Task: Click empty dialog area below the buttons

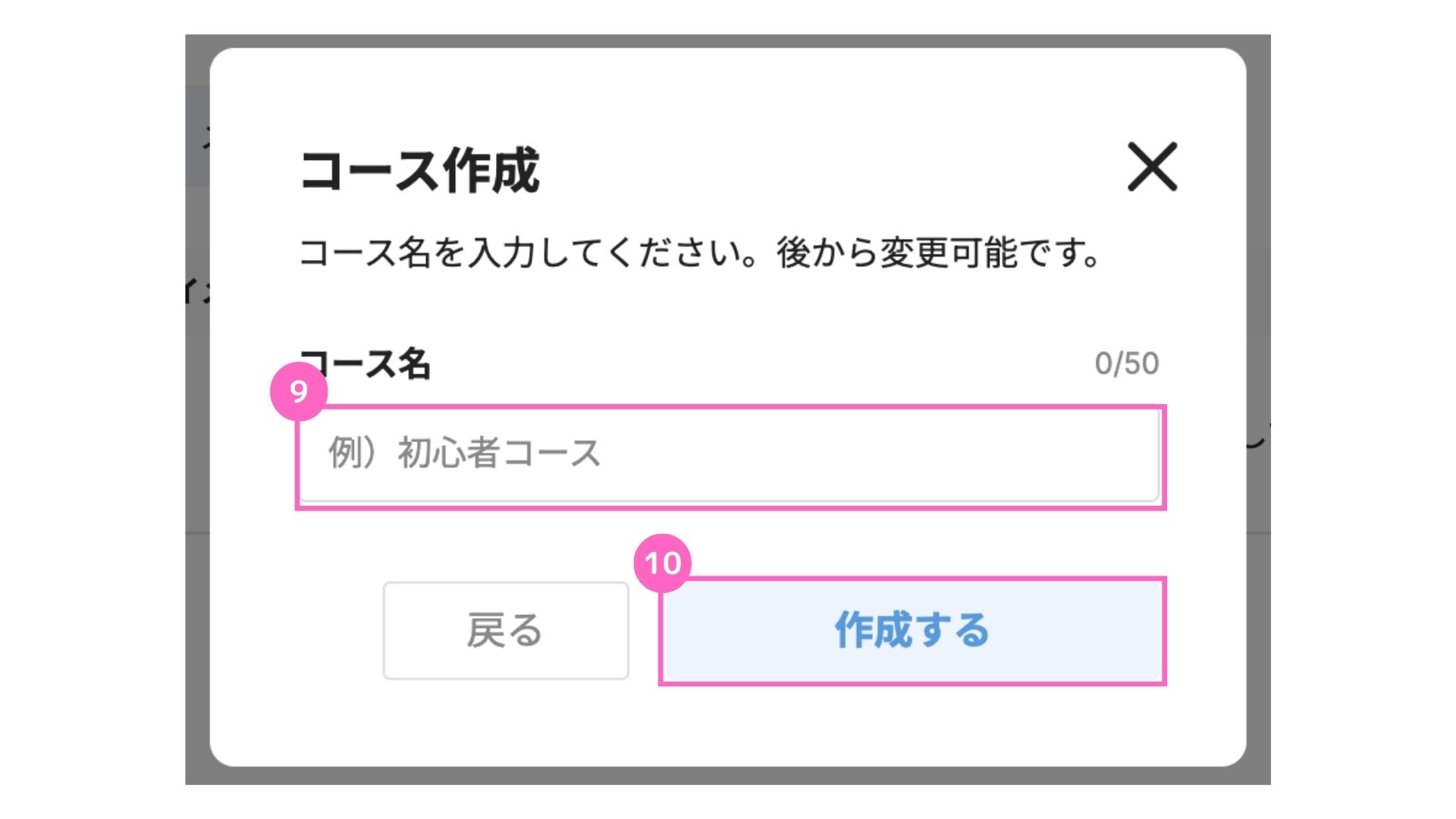Action: [x=728, y=724]
